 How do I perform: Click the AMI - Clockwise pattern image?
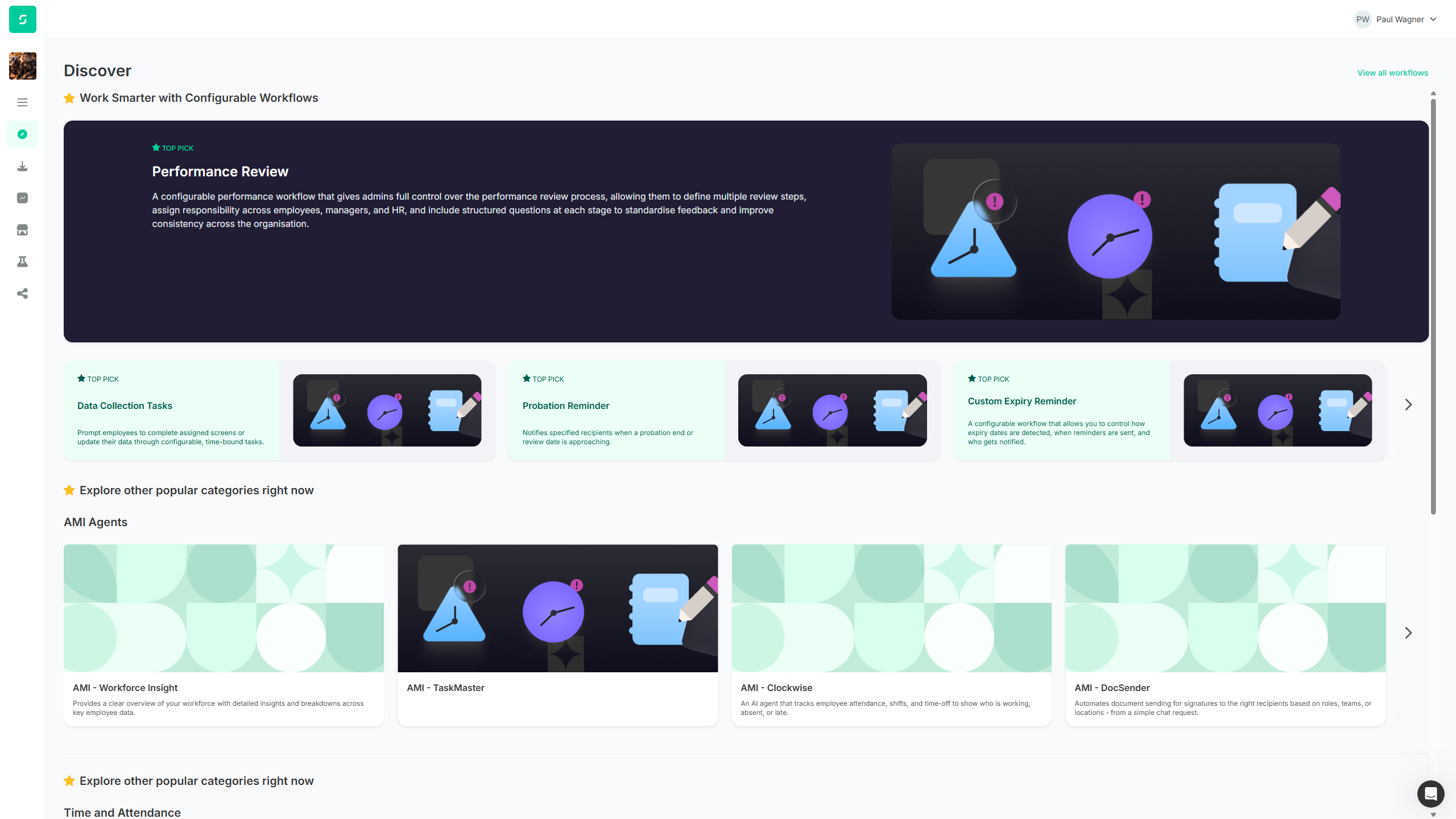point(891,609)
